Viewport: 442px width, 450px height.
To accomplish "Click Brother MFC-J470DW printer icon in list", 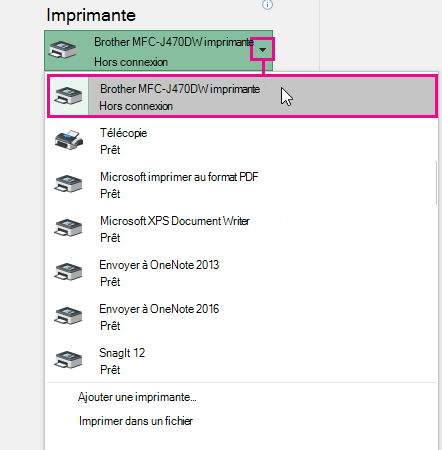I will click(x=68, y=96).
